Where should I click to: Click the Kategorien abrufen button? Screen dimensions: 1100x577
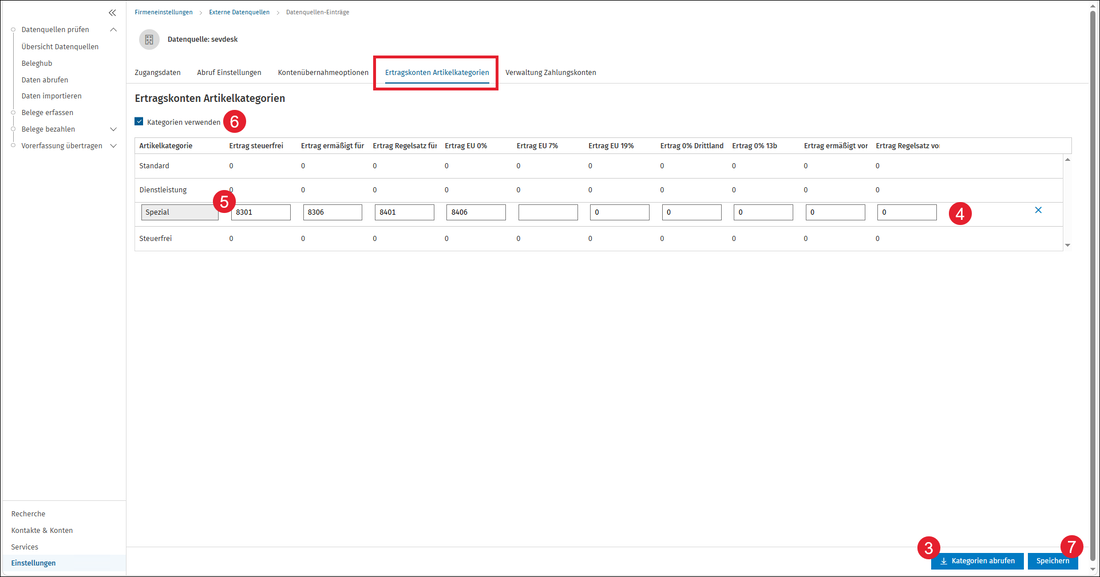977,561
